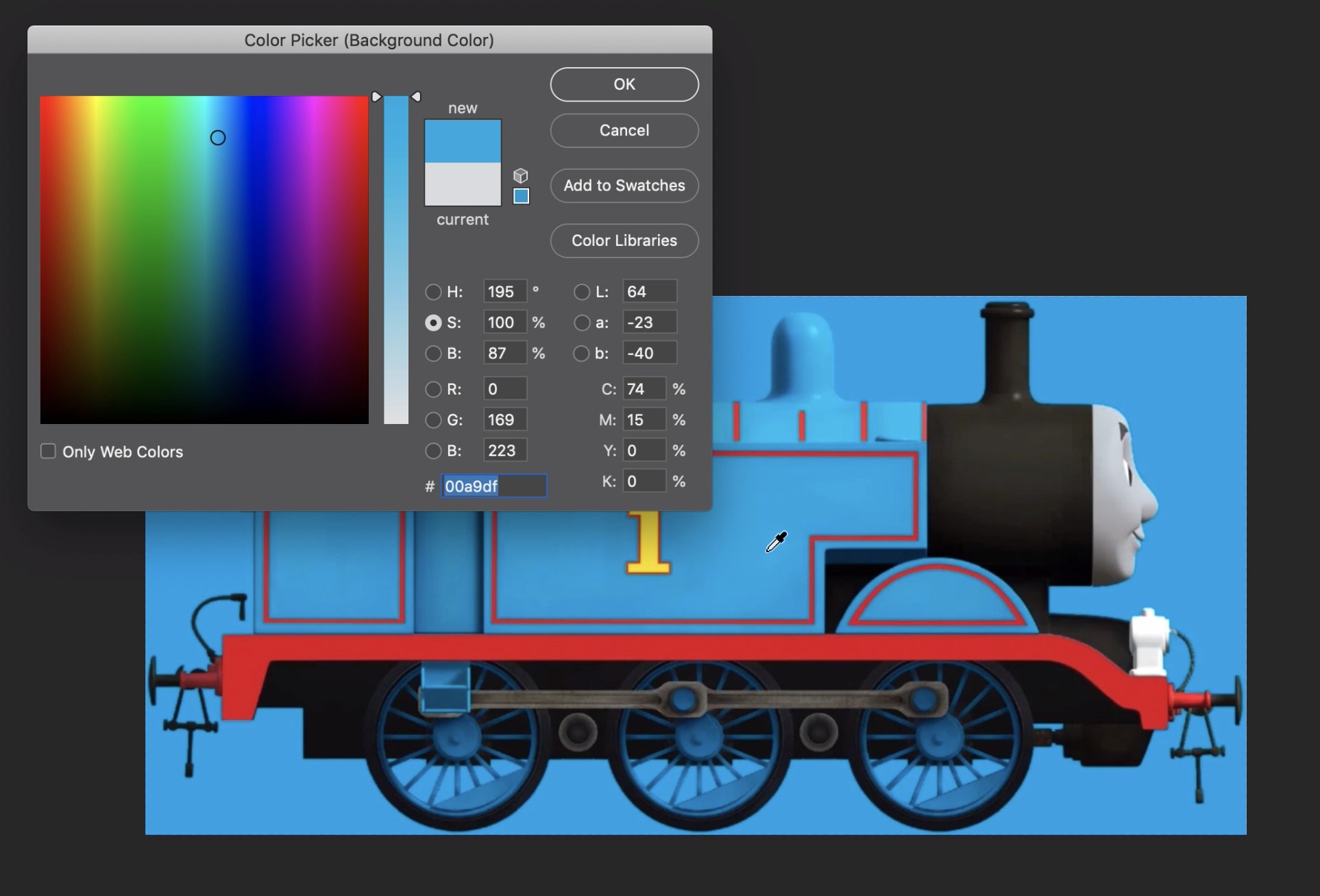Screen dimensions: 1320x896
Task: Click the saturation field showing 100
Action: [505, 323]
